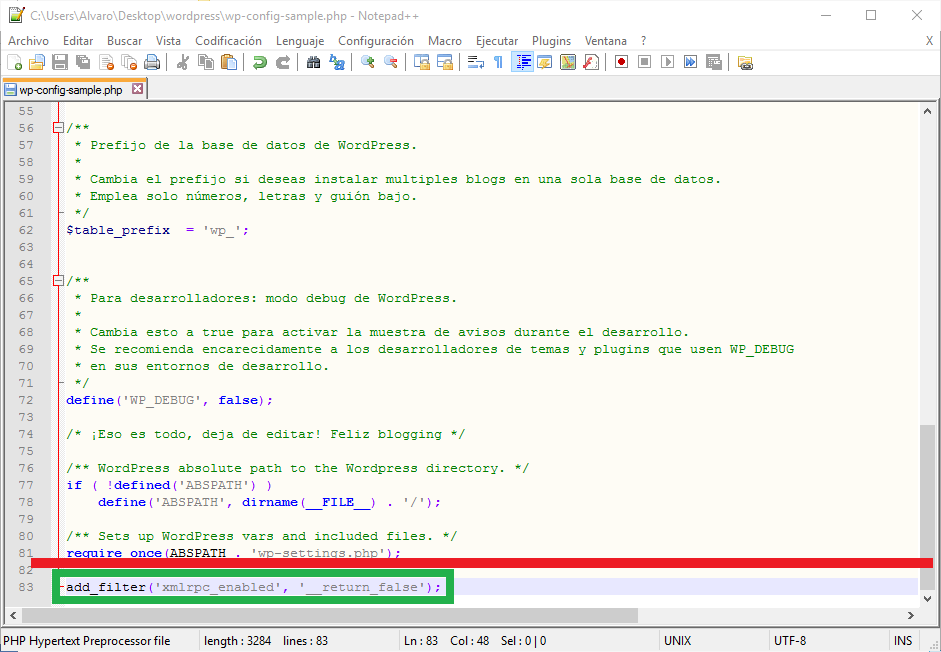The width and height of the screenshot is (941, 652).
Task: Zoom in using magnifier plus icon
Action: point(368,63)
